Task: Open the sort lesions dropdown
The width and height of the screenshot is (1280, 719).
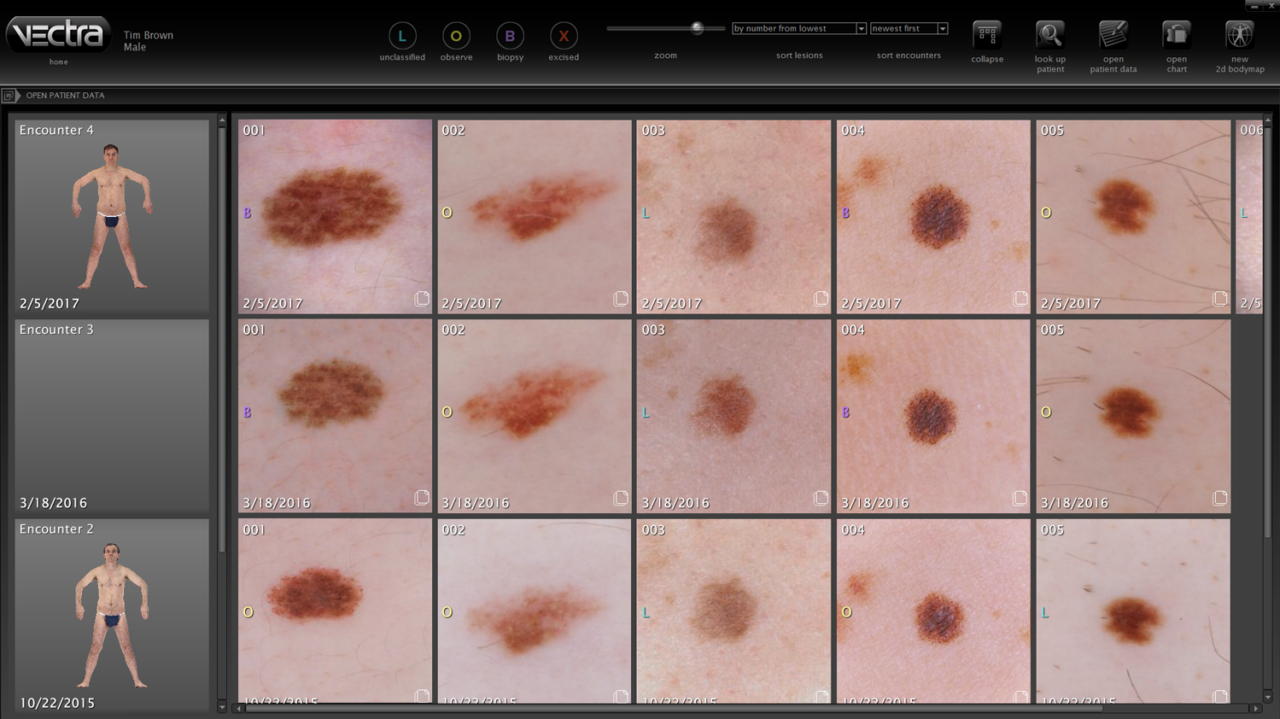Action: pos(799,29)
